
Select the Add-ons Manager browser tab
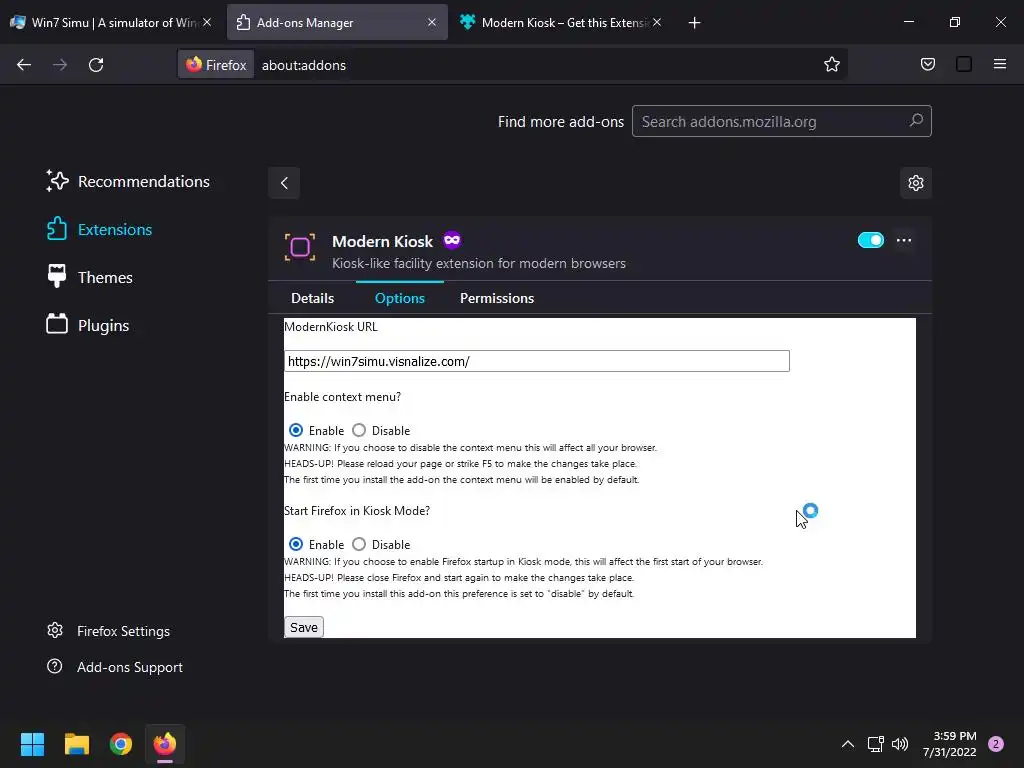pos(337,22)
